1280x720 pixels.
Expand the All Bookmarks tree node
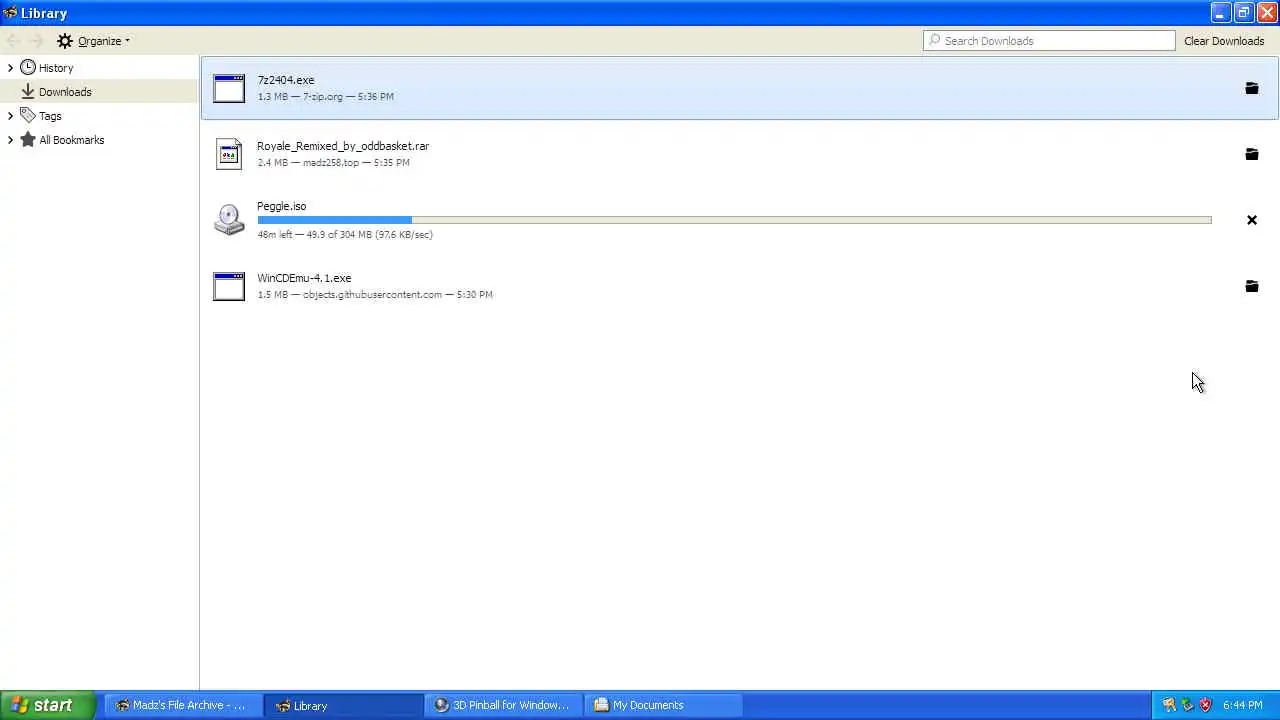(10, 140)
